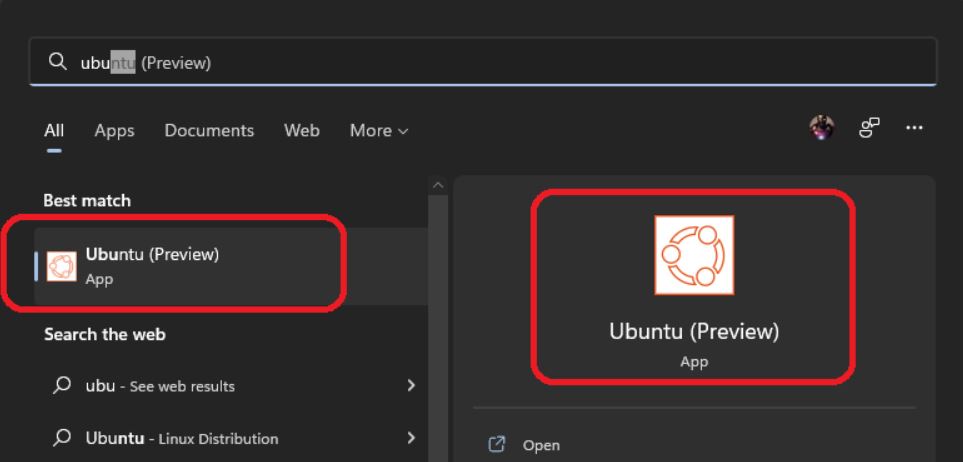
Task: Click search icon beside 'Ubuntu - Linux Distribution'
Action: click(61, 437)
